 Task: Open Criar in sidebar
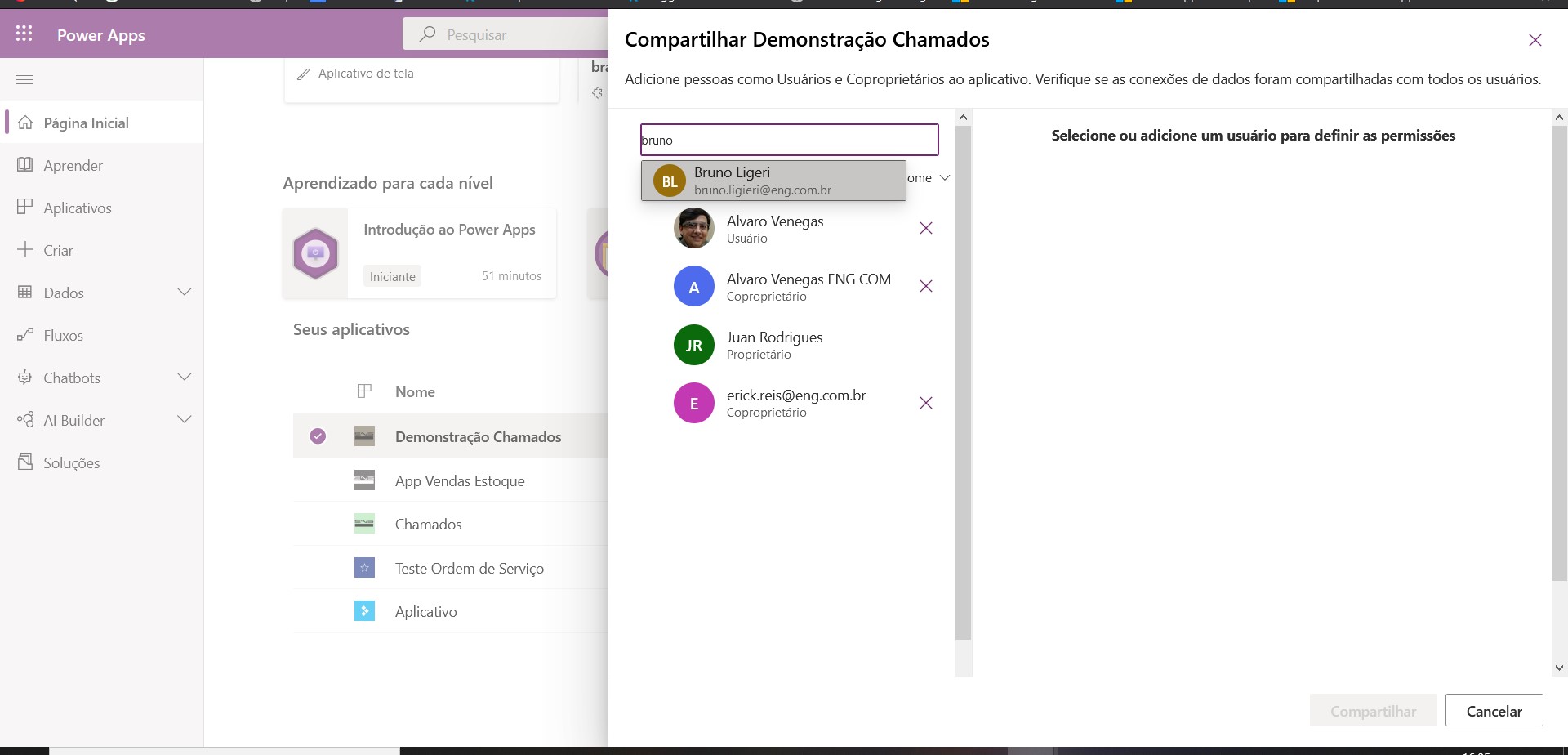click(x=101, y=250)
